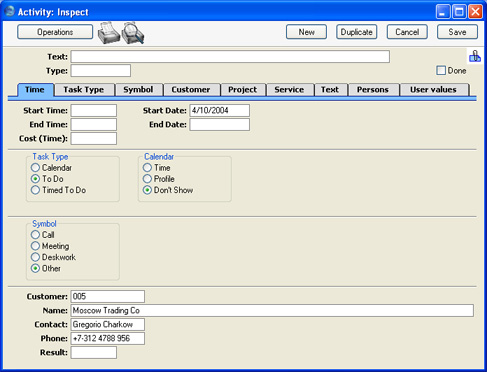Click the End Date field
The height and width of the screenshot is (372, 487).
coord(220,125)
